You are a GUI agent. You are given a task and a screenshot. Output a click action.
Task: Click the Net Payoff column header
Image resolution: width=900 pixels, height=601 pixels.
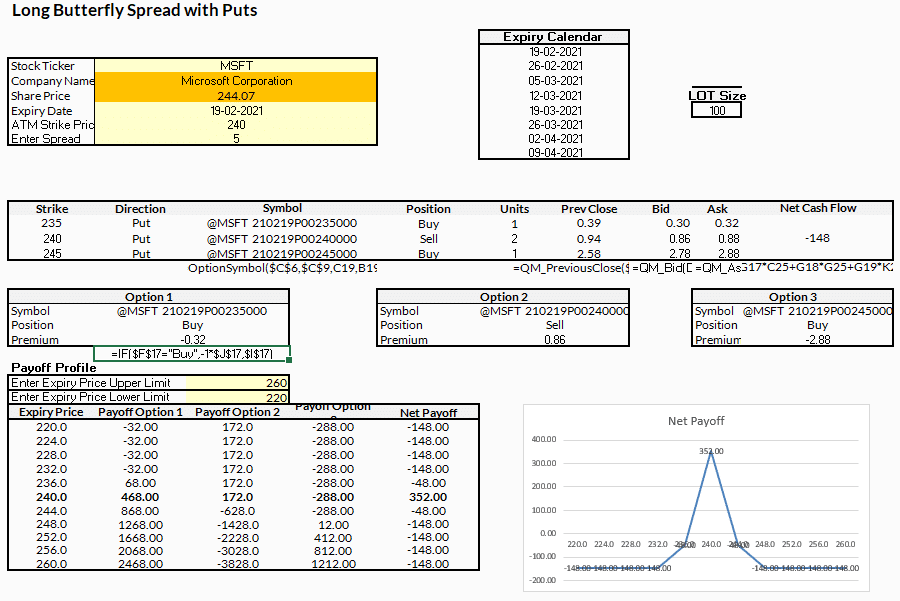tap(428, 413)
